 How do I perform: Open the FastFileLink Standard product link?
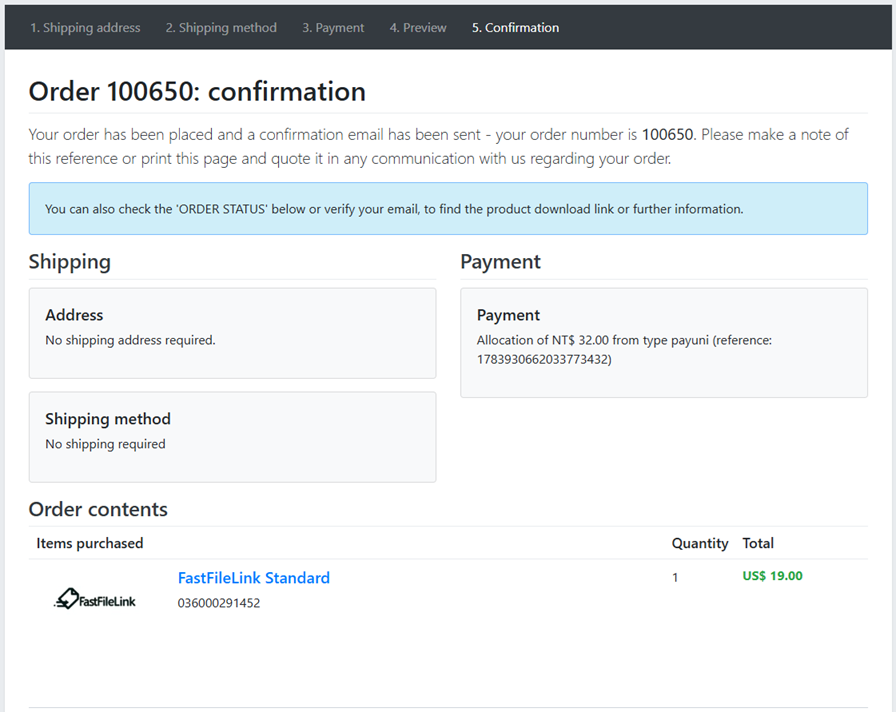(x=254, y=578)
